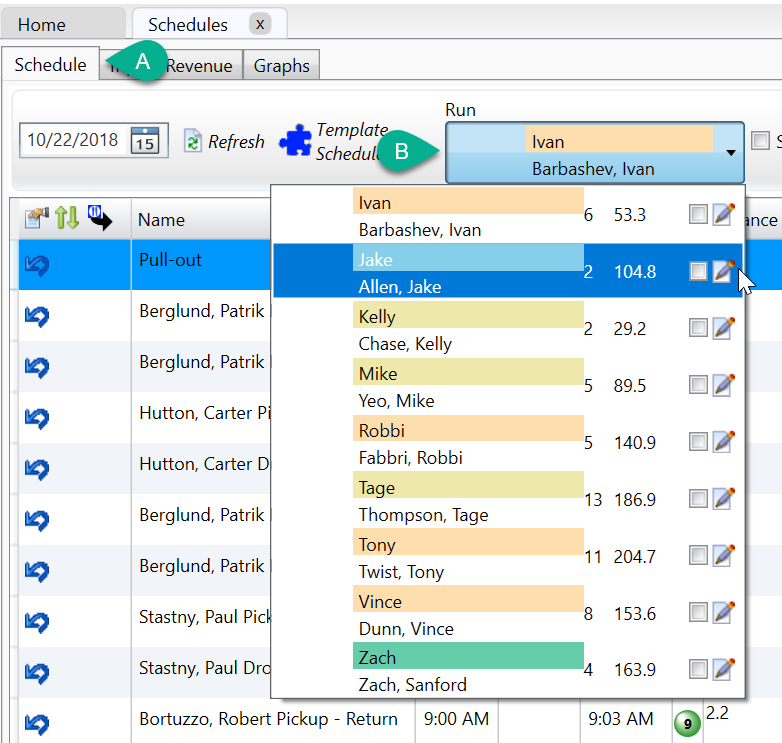This screenshot has height=743, width=782.
Task: Click the edit pencil icon for Jake
Action: [724, 271]
